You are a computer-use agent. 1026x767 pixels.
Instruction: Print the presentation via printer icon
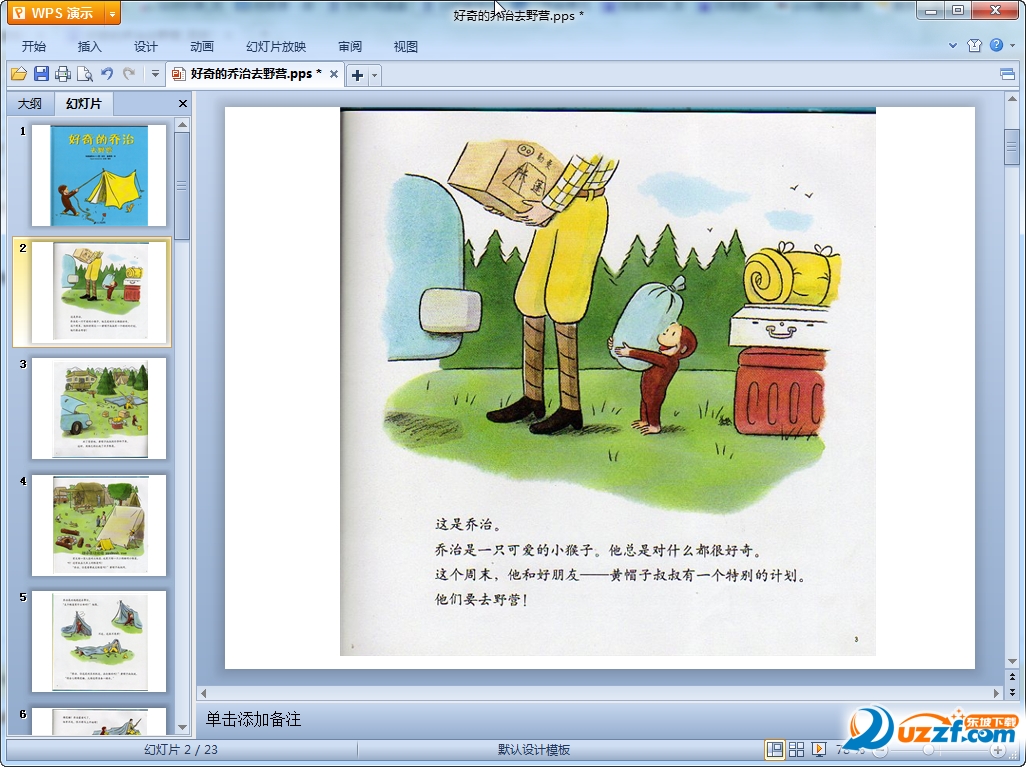63,74
